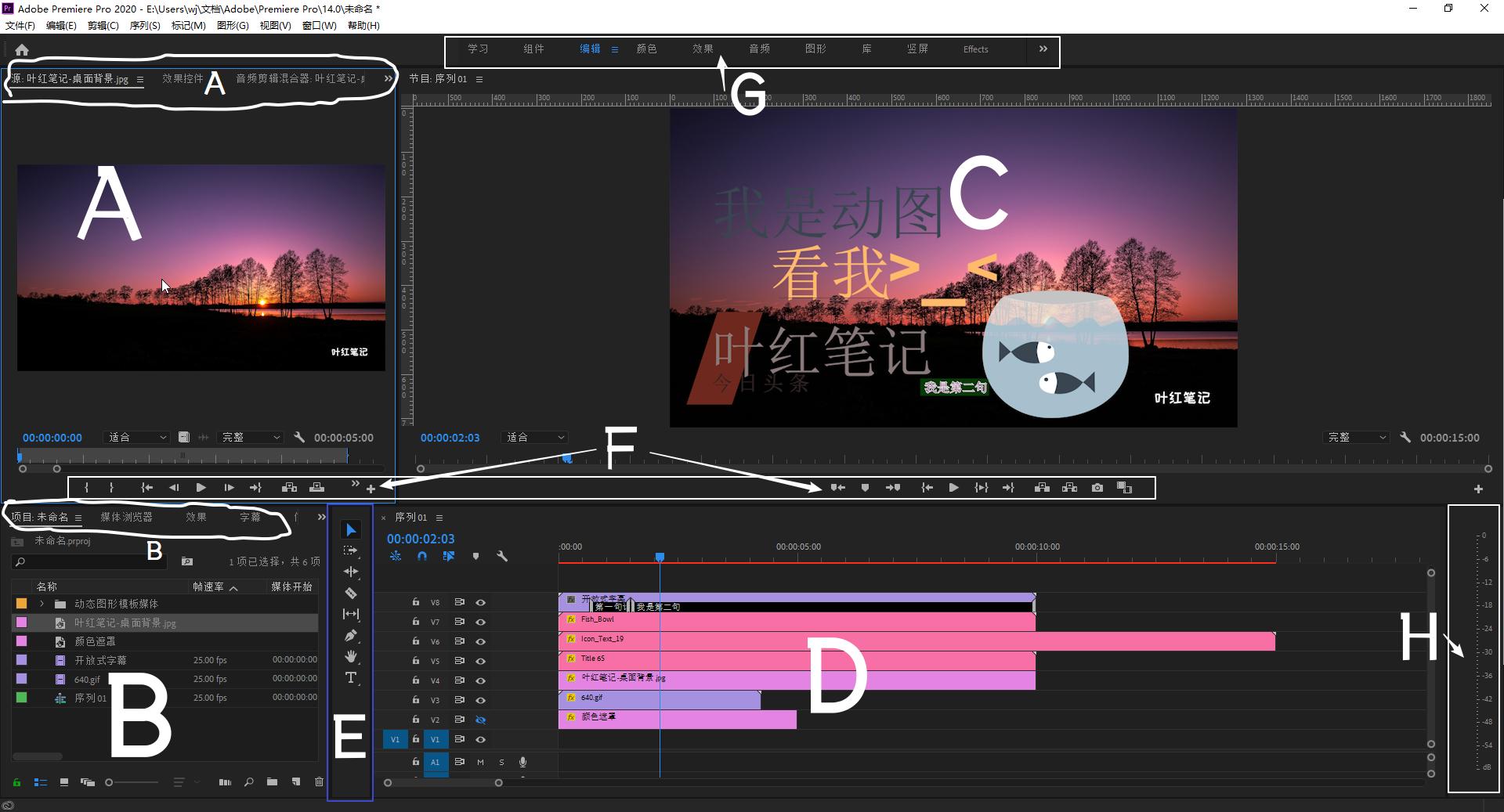Show the hidden V2 video track
1504x812 pixels.
(480, 720)
